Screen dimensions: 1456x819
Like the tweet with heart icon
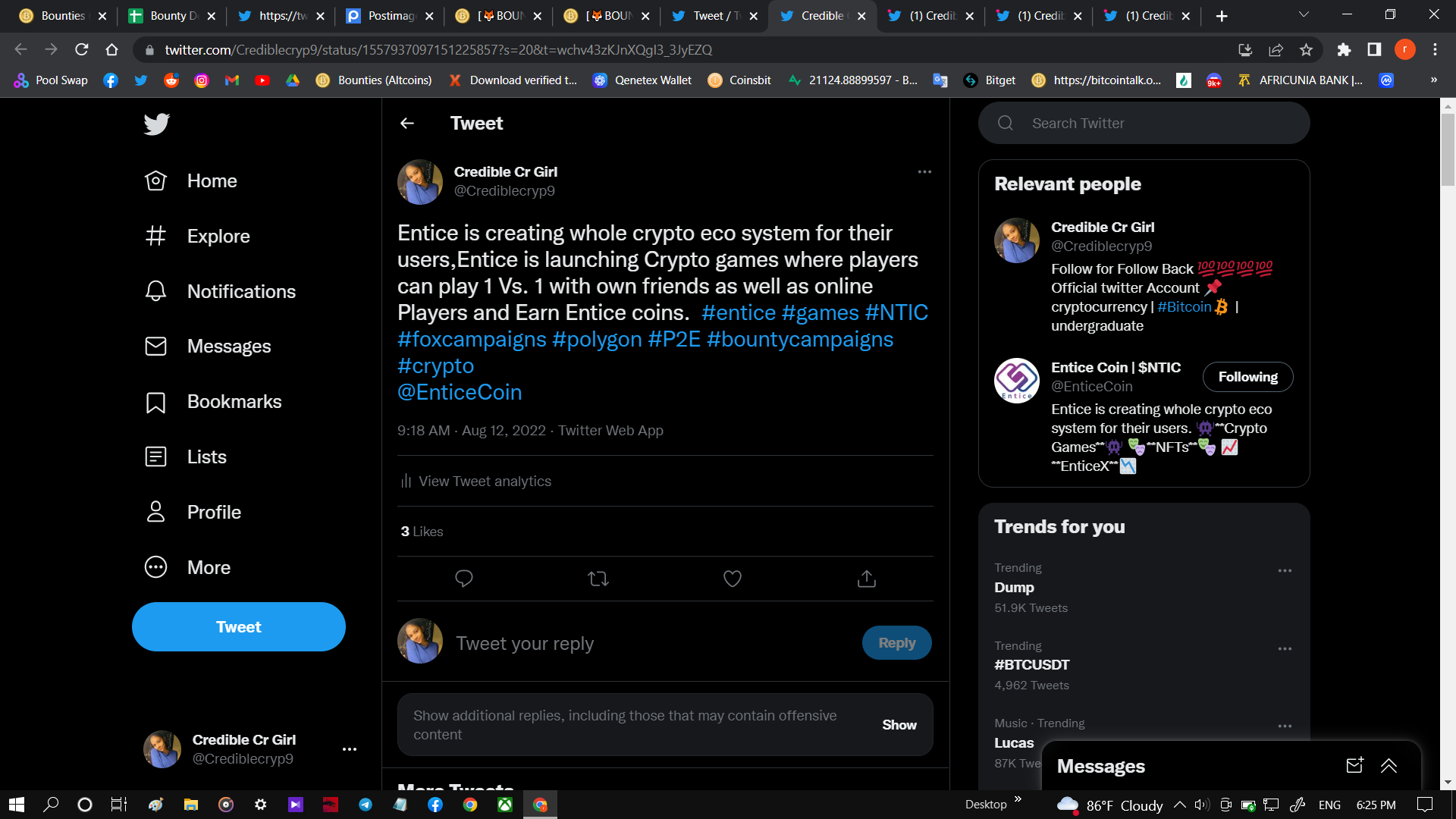point(733,579)
